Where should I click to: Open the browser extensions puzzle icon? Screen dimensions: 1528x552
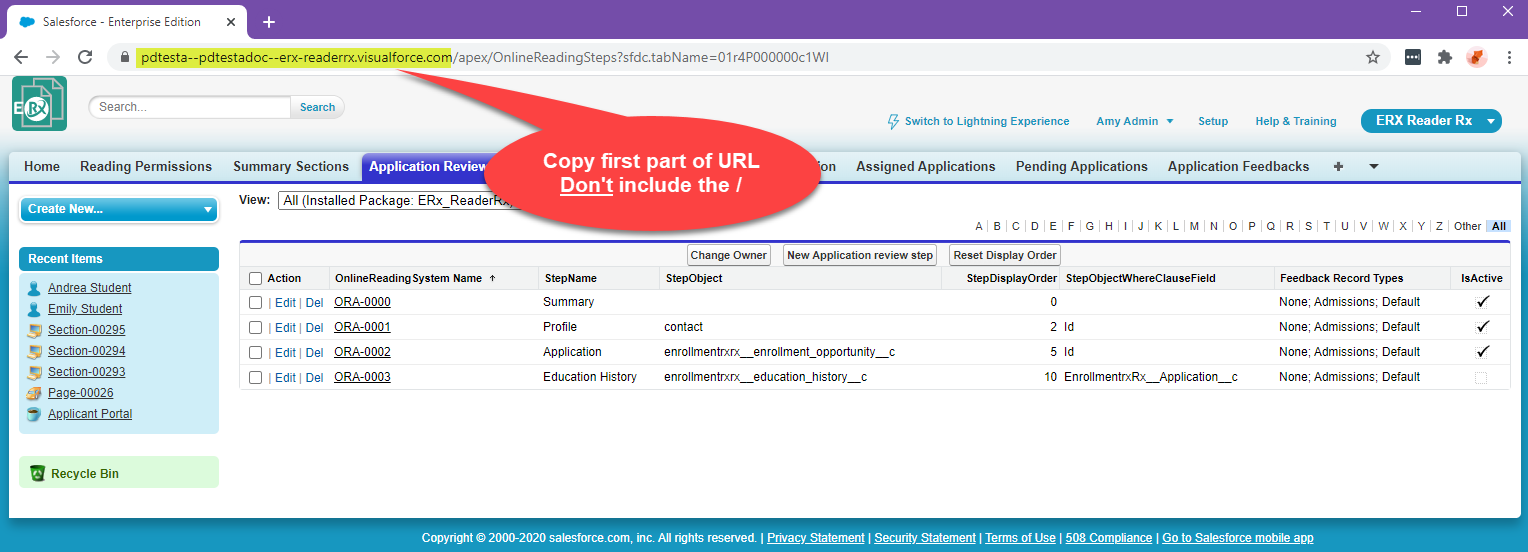[x=1444, y=58]
